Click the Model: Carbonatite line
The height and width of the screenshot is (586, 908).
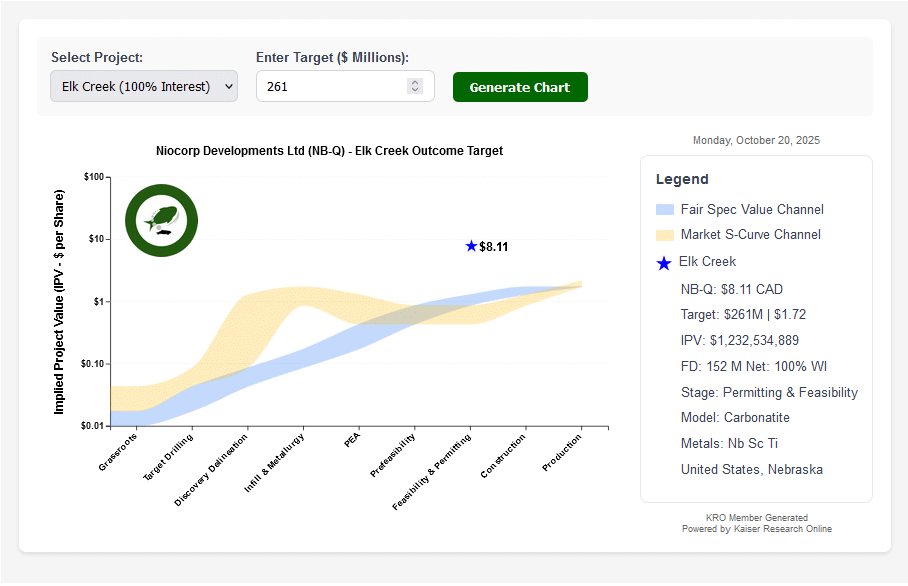[735, 417]
